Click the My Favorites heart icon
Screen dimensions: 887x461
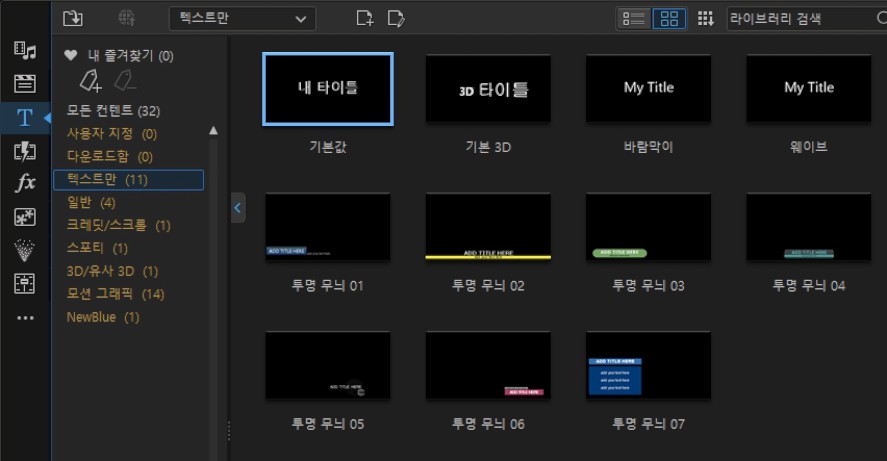[71, 55]
